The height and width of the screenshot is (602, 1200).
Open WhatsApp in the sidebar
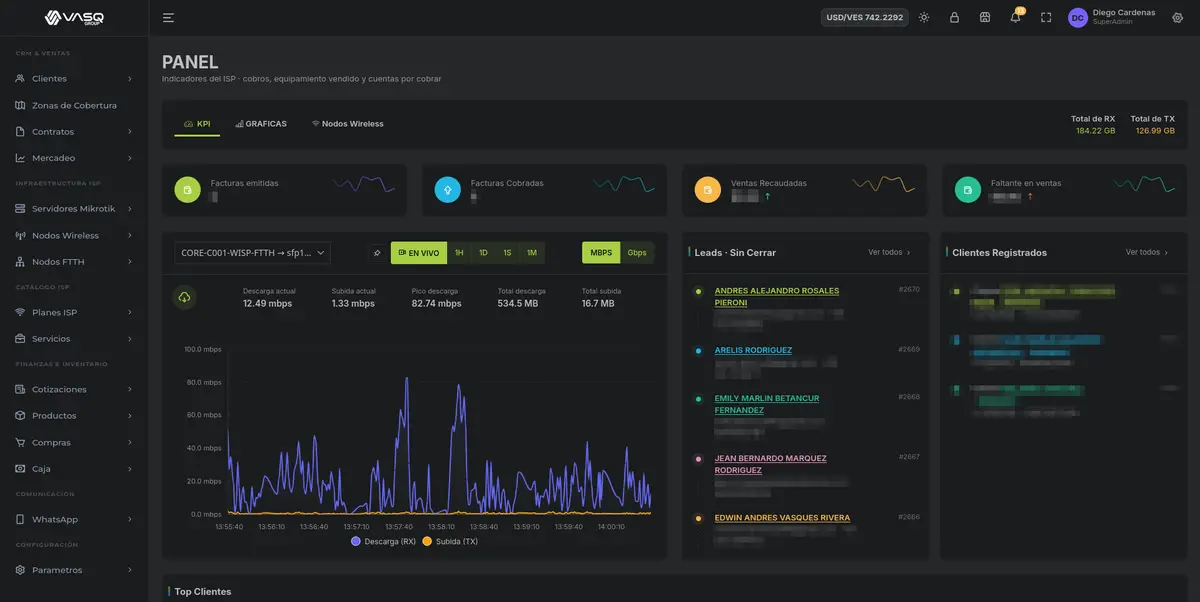(74, 519)
